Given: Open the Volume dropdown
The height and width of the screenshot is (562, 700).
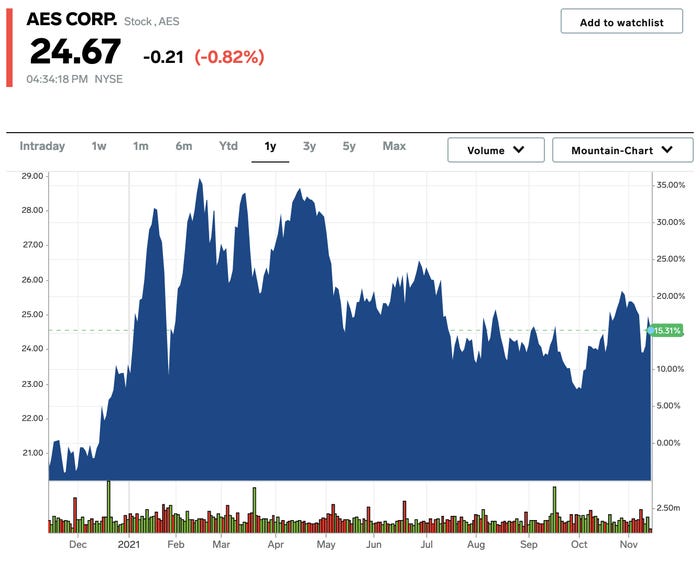Looking at the screenshot, I should coord(496,150).
